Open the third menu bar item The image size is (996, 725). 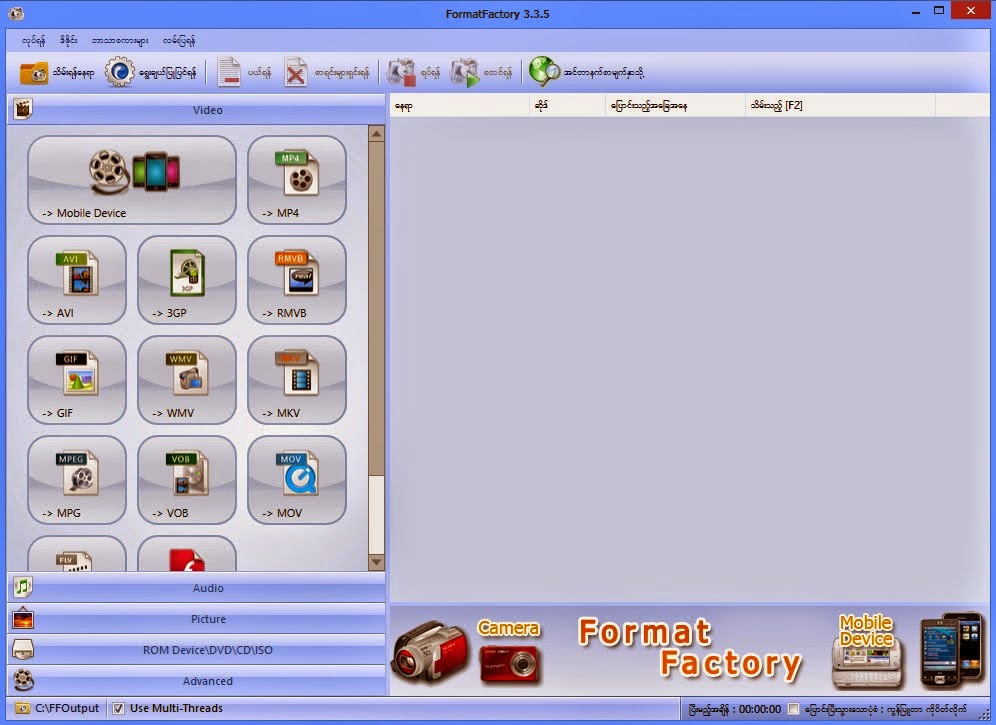point(119,41)
